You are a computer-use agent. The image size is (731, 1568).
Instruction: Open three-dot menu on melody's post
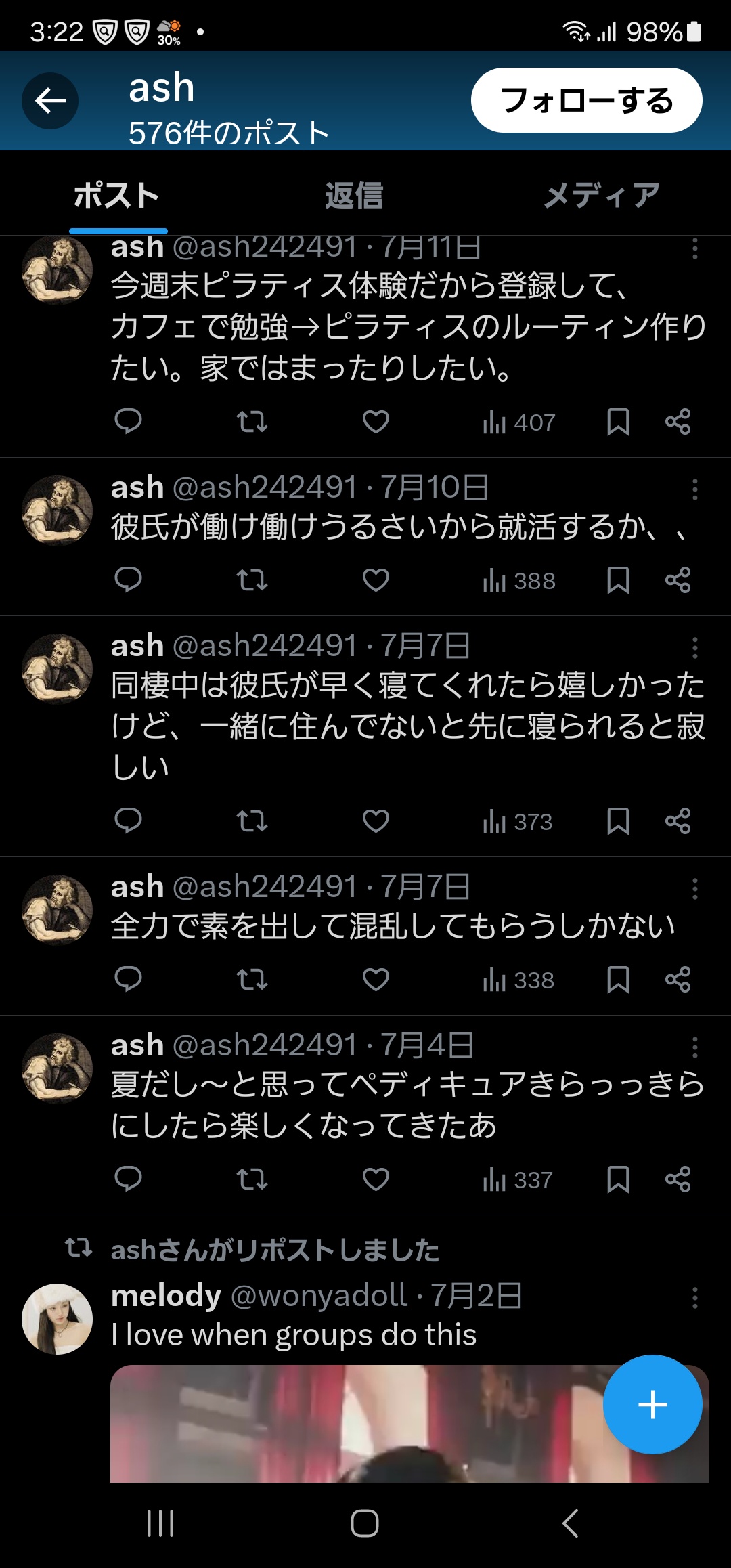click(694, 1298)
